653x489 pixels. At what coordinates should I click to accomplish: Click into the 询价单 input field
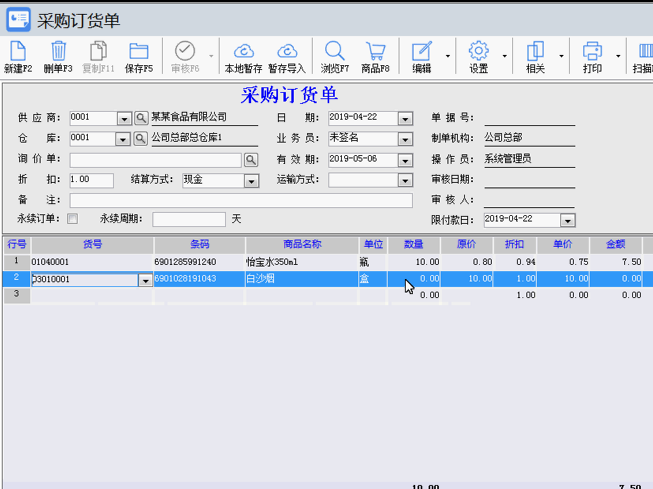tap(156, 160)
